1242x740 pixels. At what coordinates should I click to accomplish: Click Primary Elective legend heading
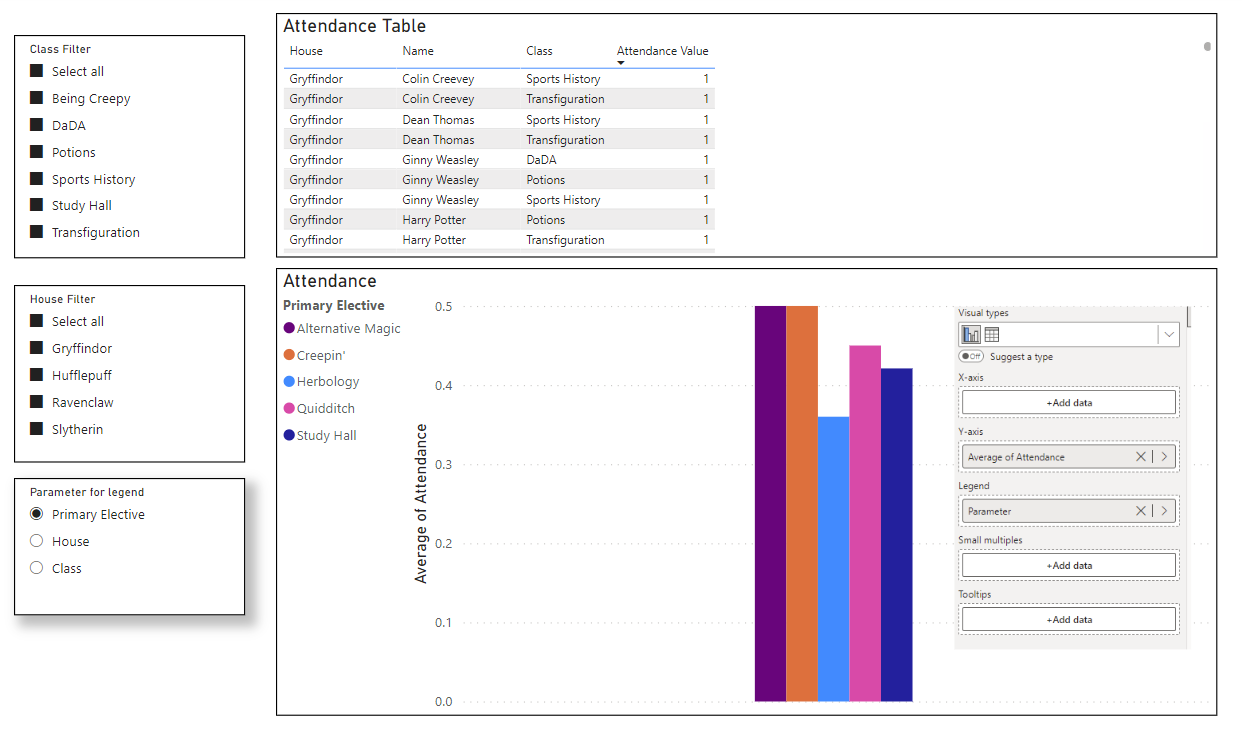(x=334, y=306)
